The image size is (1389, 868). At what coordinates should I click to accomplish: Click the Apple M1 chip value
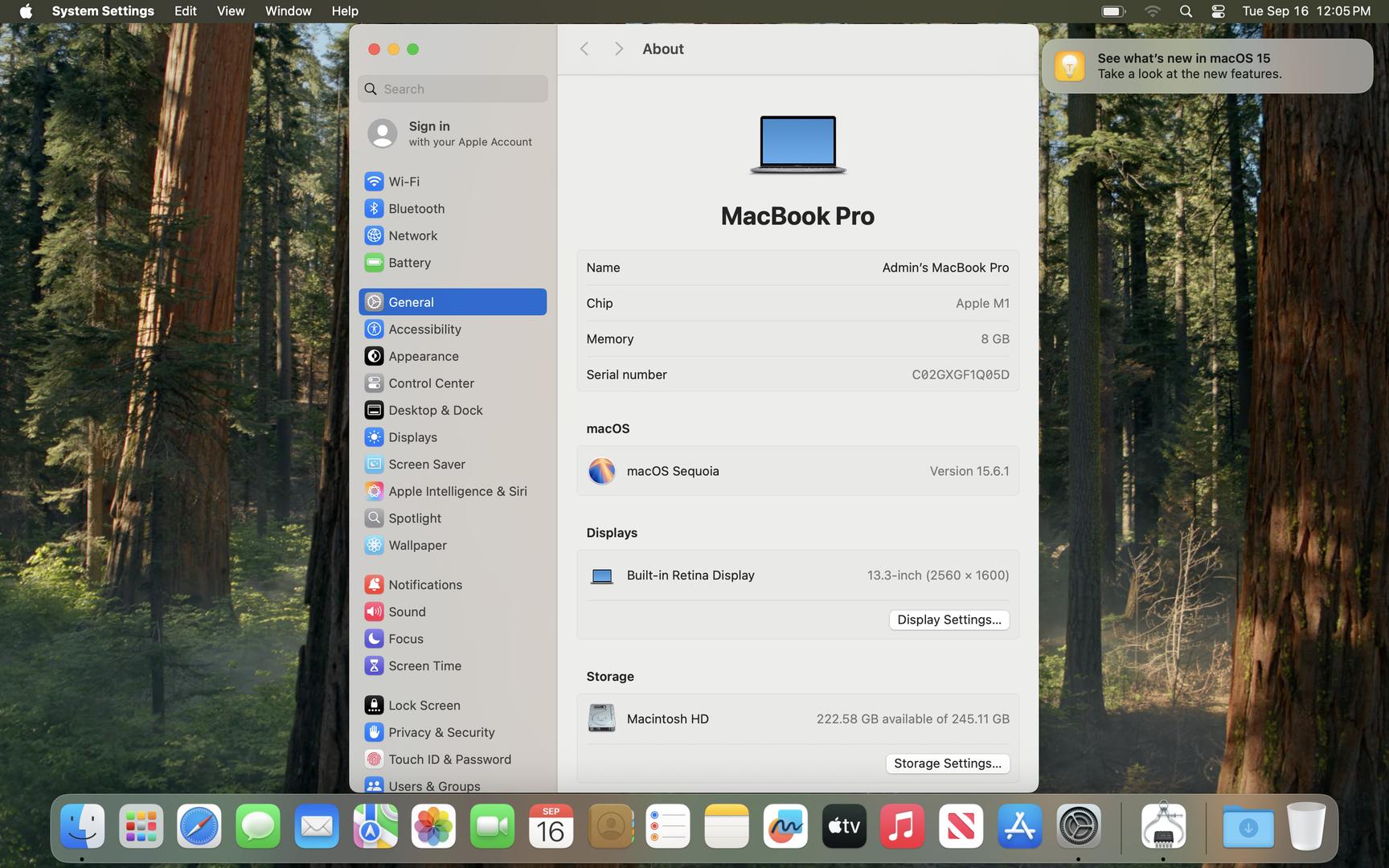982,303
